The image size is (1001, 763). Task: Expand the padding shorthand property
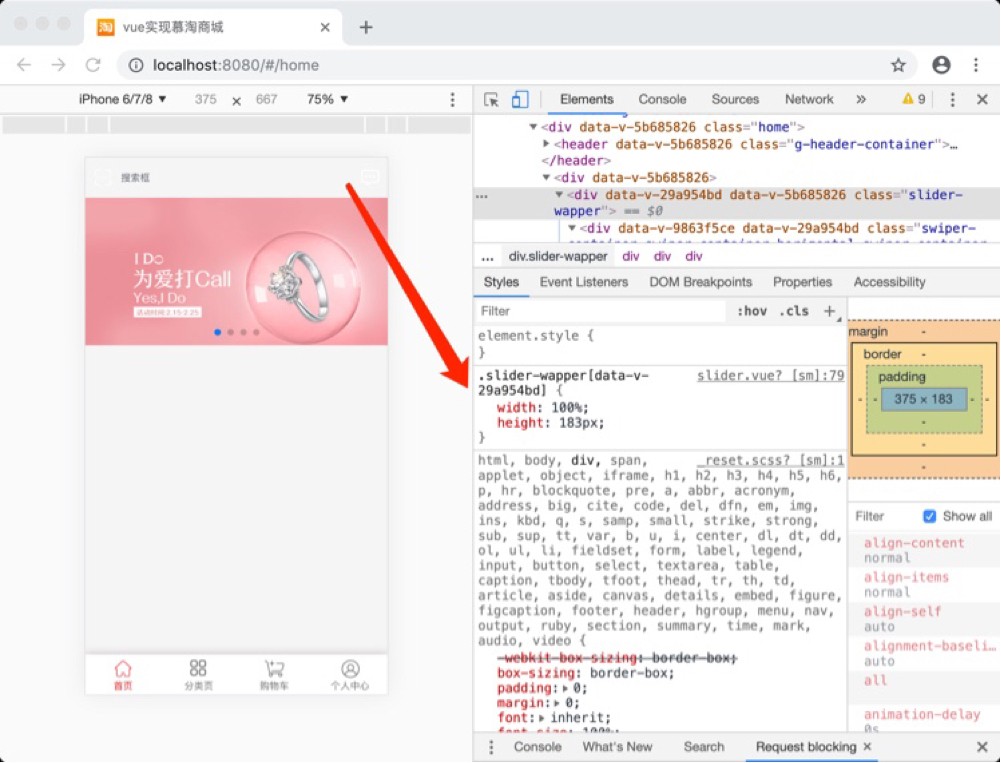tap(564, 688)
